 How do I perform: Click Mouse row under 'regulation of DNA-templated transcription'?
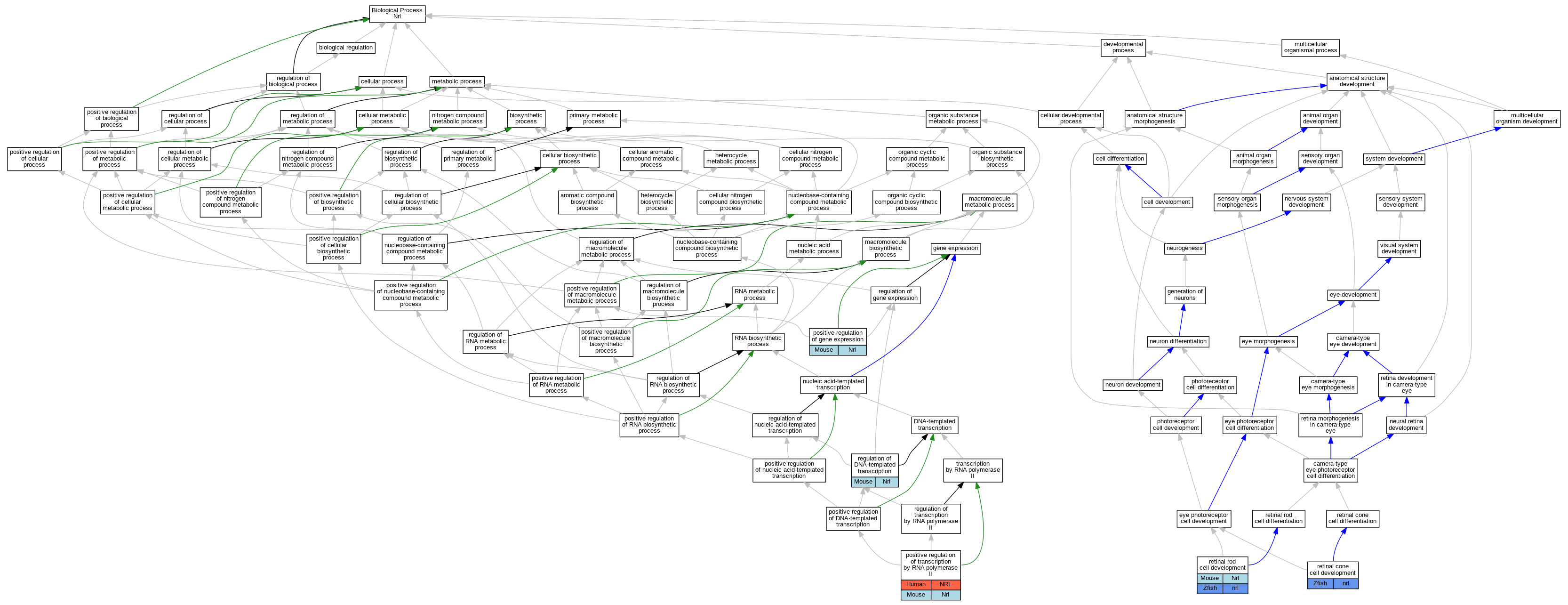(875, 482)
